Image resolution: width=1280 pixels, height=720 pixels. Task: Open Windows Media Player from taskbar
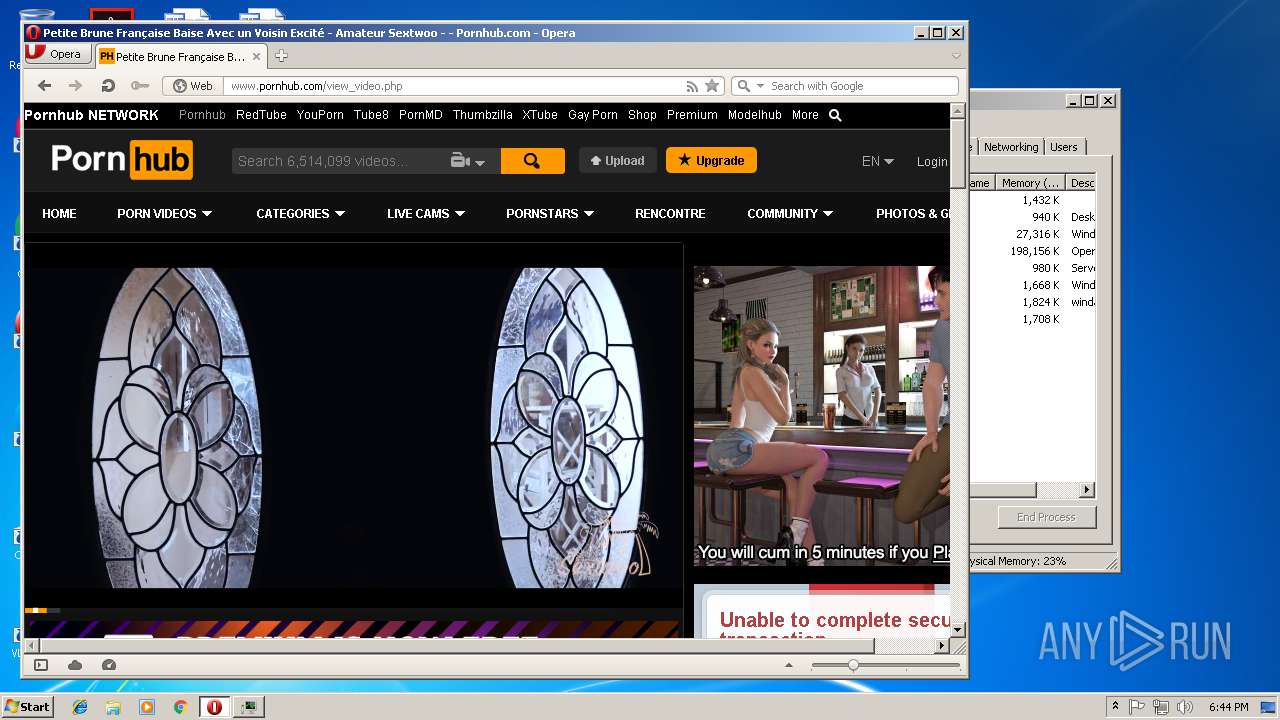pyautogui.click(x=147, y=707)
